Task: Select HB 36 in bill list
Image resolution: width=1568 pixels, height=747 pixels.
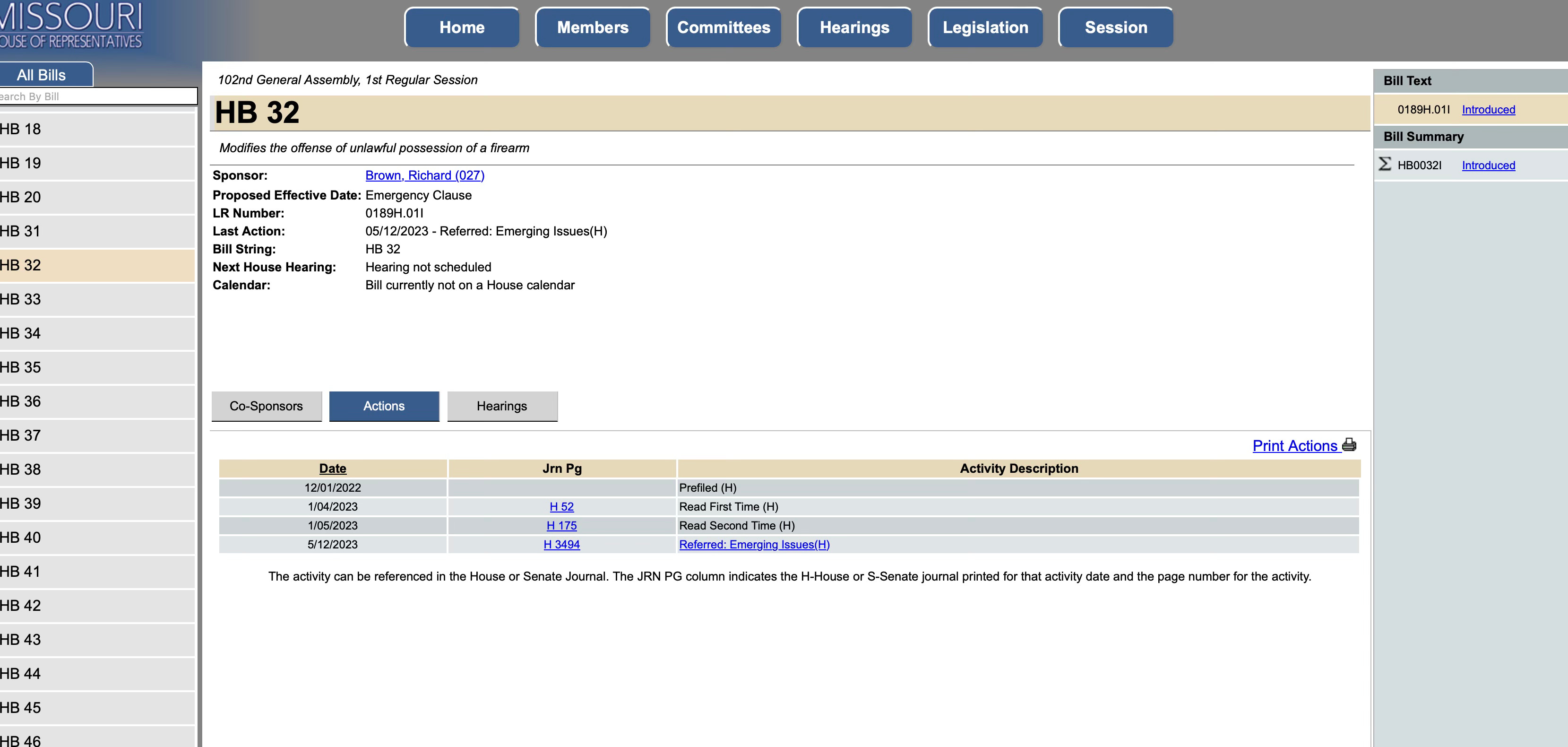Action: coord(97,402)
